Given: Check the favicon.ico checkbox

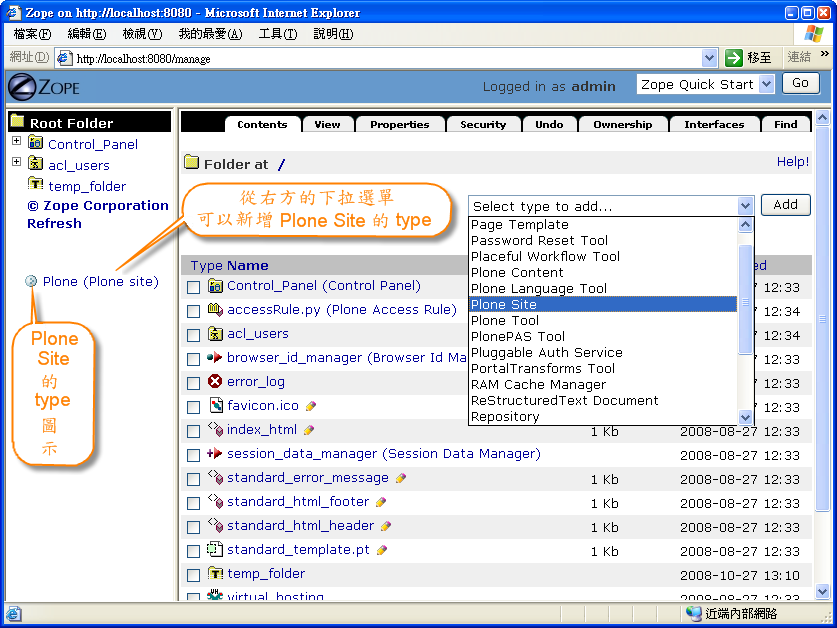Looking at the screenshot, I should (193, 407).
